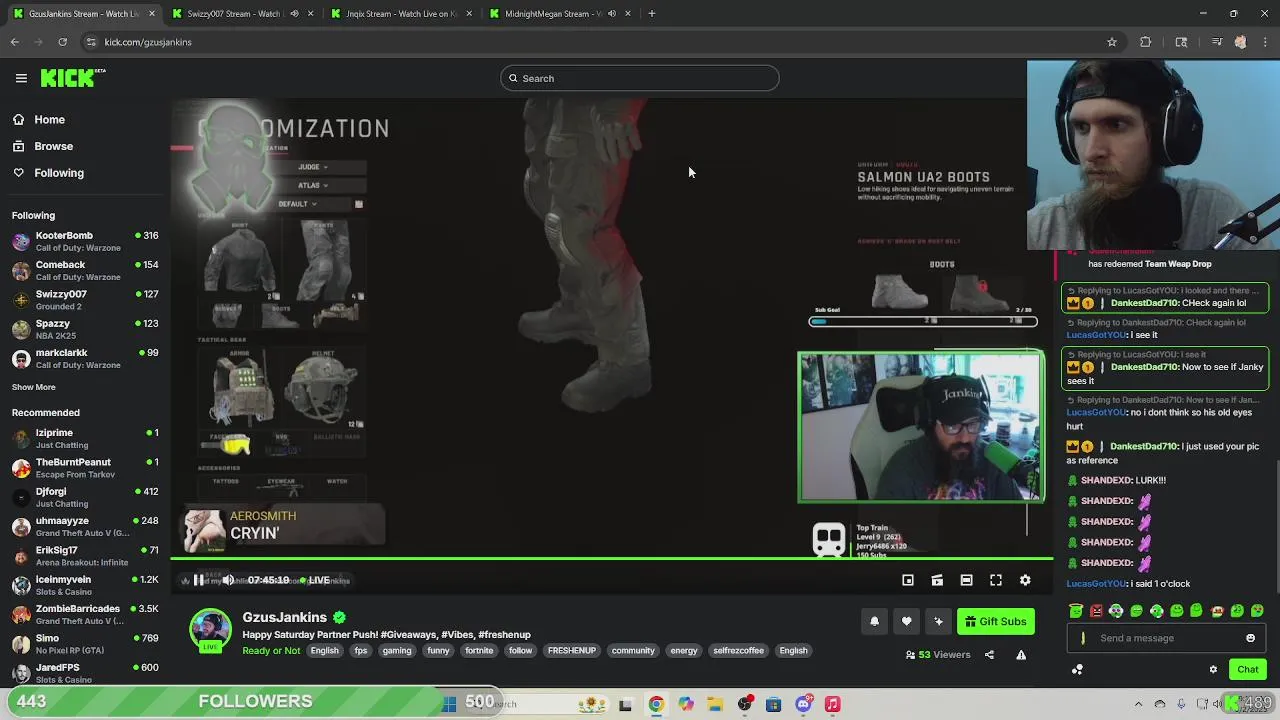
Task: Toggle notification bell for channel
Action: [x=874, y=622]
